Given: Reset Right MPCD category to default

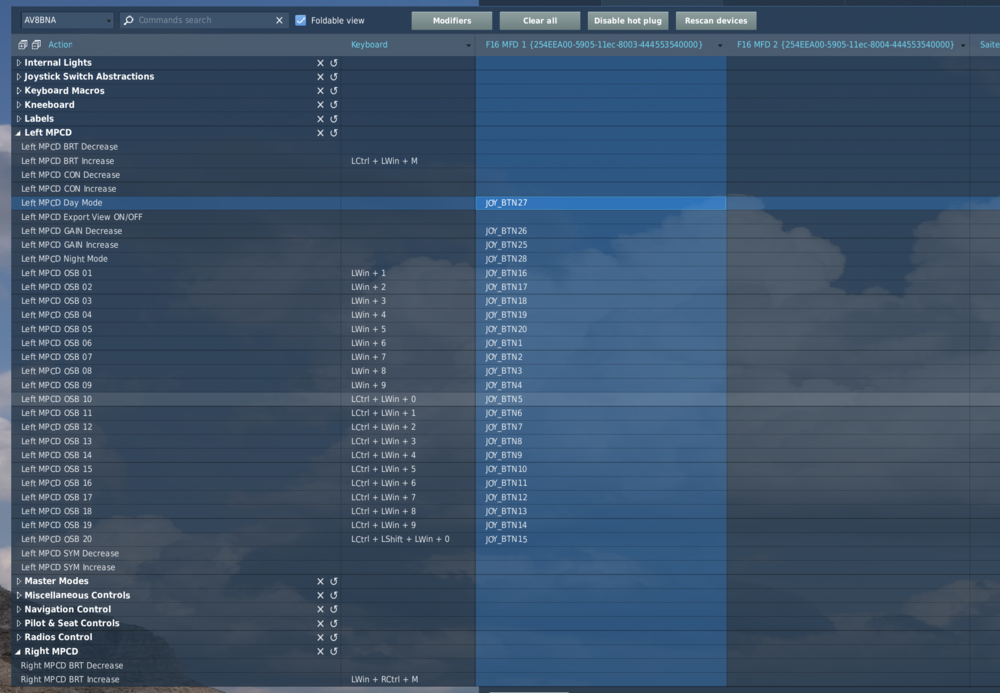Looking at the screenshot, I should [334, 652].
